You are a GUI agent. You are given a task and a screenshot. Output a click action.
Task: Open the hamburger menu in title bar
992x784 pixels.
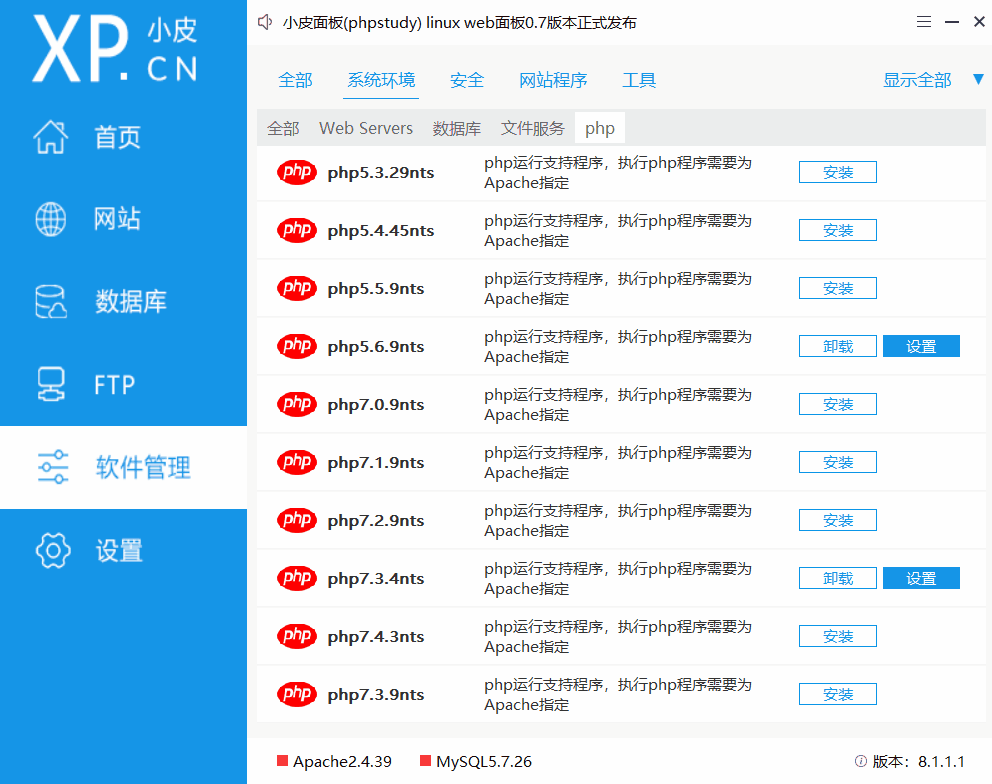click(924, 22)
